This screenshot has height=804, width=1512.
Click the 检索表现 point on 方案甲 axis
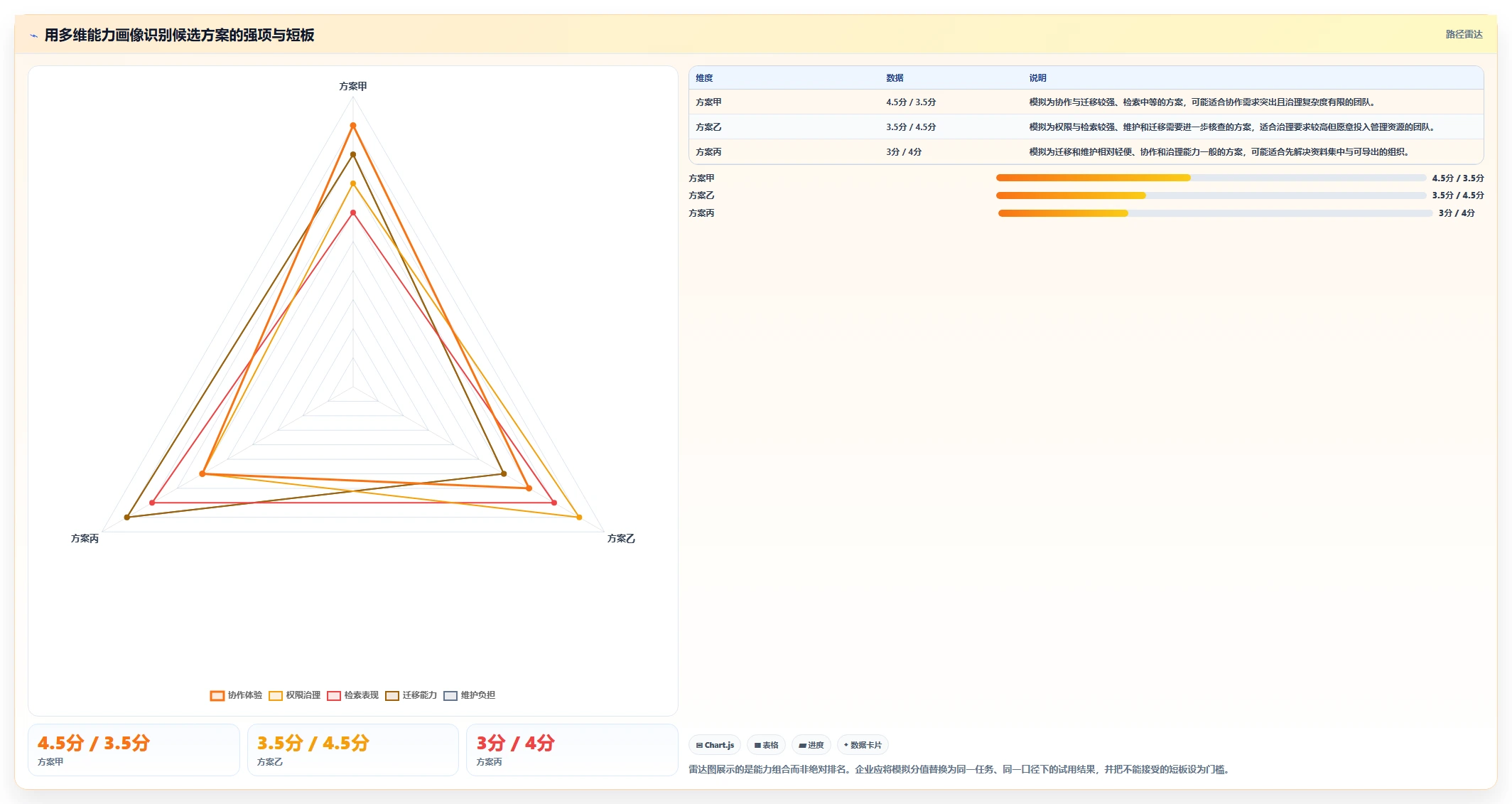click(x=353, y=213)
